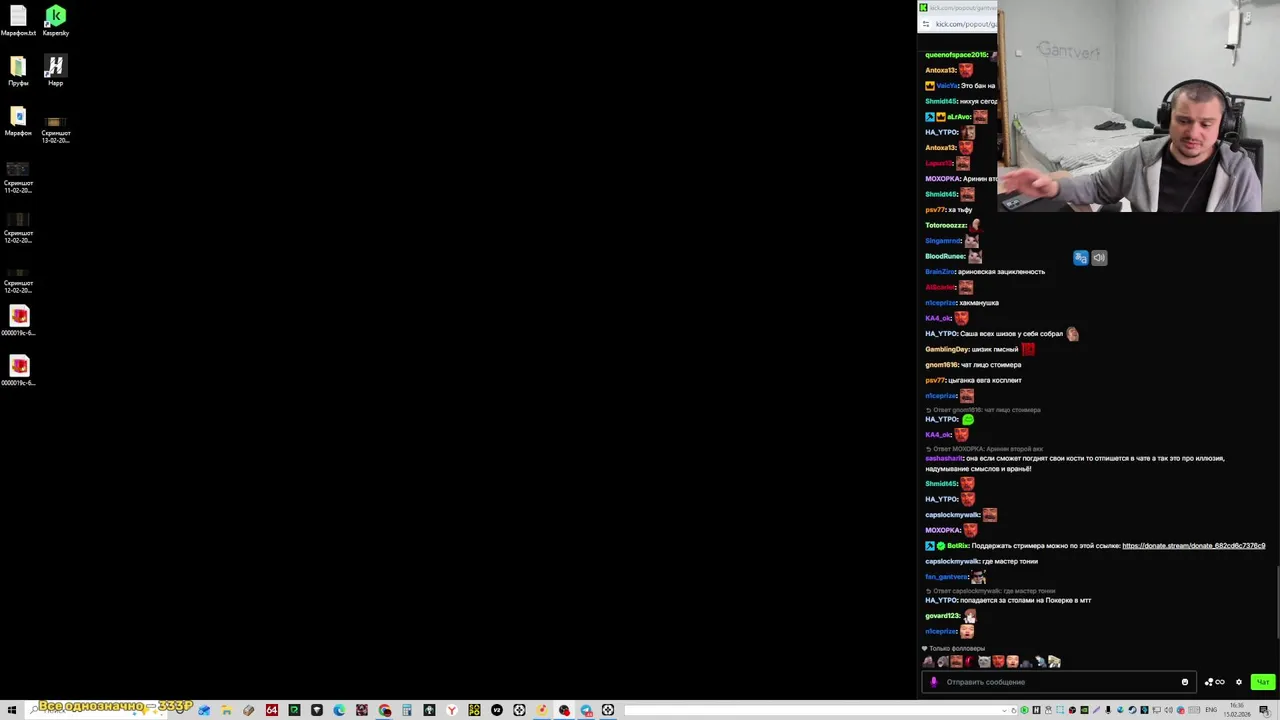
Task: Open Telegram from the taskbar
Action: [x=586, y=710]
